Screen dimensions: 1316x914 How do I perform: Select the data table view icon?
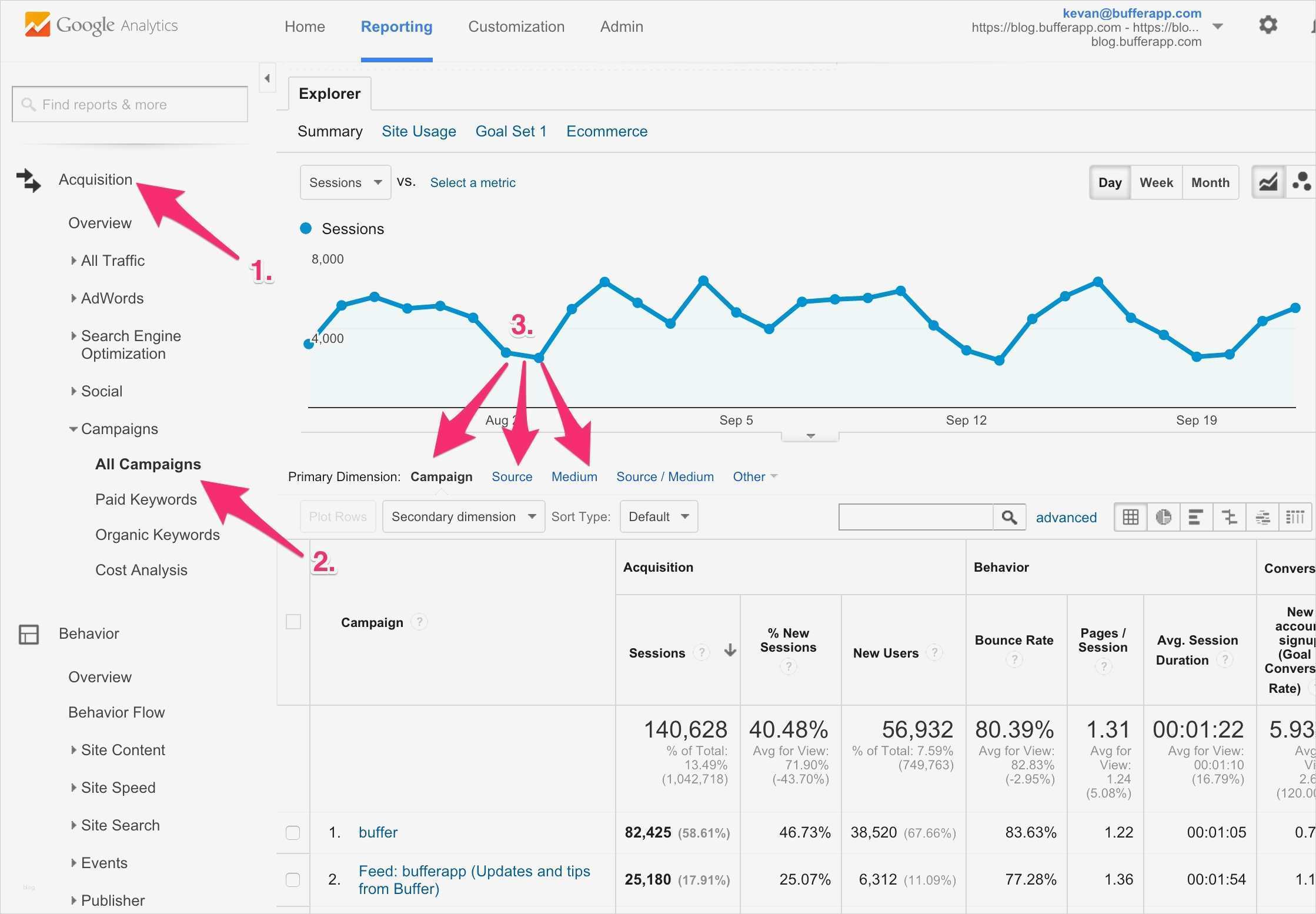(1130, 517)
